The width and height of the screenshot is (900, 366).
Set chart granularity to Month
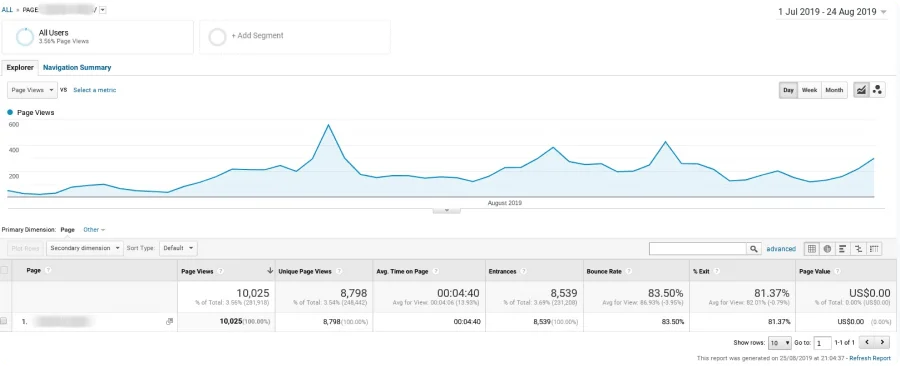[834, 90]
